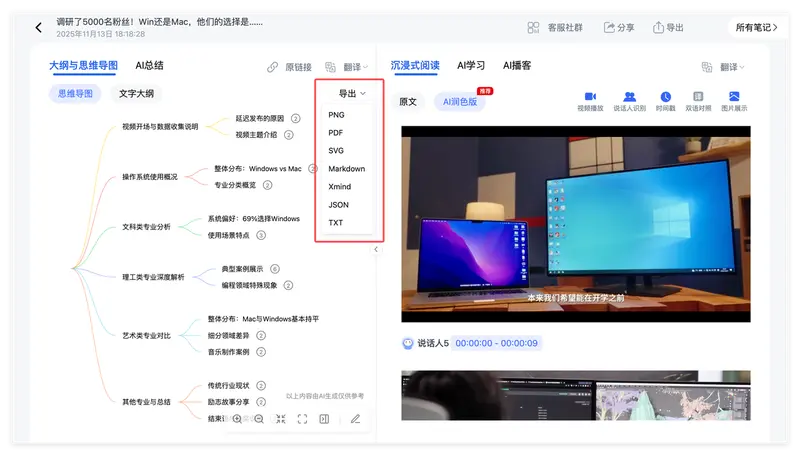Switch to the 沉浸式阅读 tab
Viewport: 800px width, 455px height.
point(415,65)
